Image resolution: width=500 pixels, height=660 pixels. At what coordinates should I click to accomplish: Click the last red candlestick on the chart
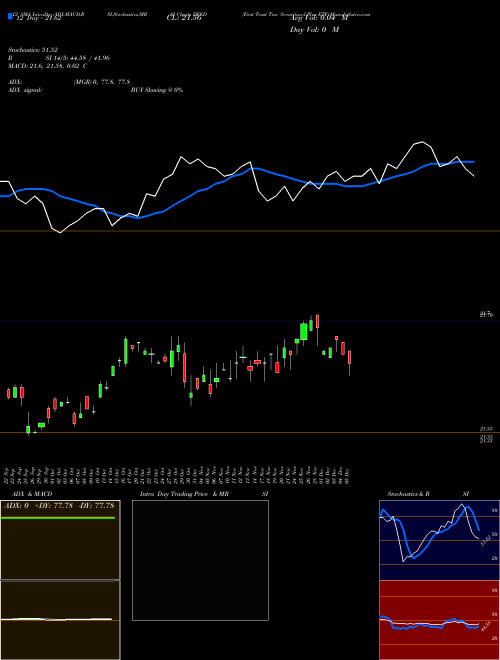point(349,360)
